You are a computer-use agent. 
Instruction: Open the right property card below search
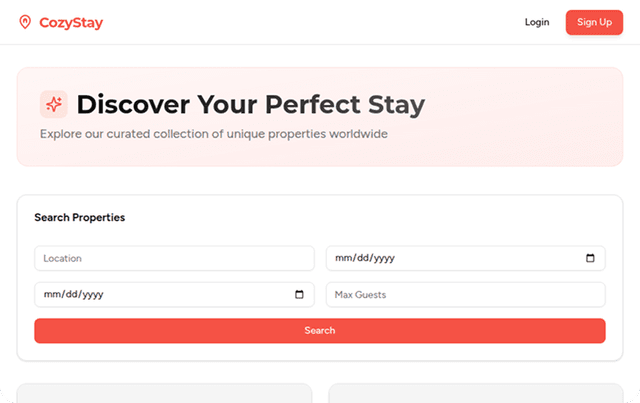(x=475, y=393)
